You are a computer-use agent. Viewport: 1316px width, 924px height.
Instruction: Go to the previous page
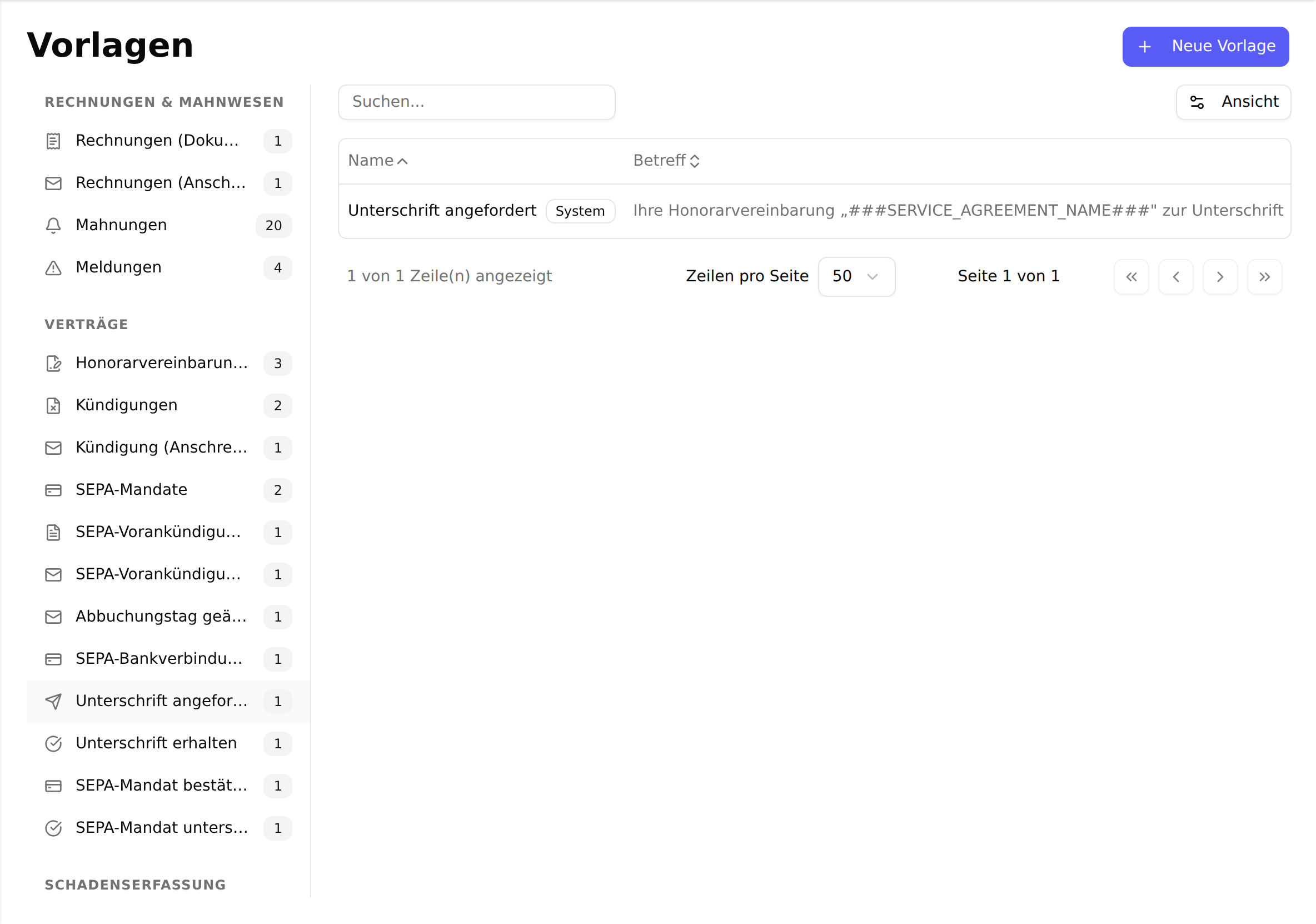pos(1175,277)
